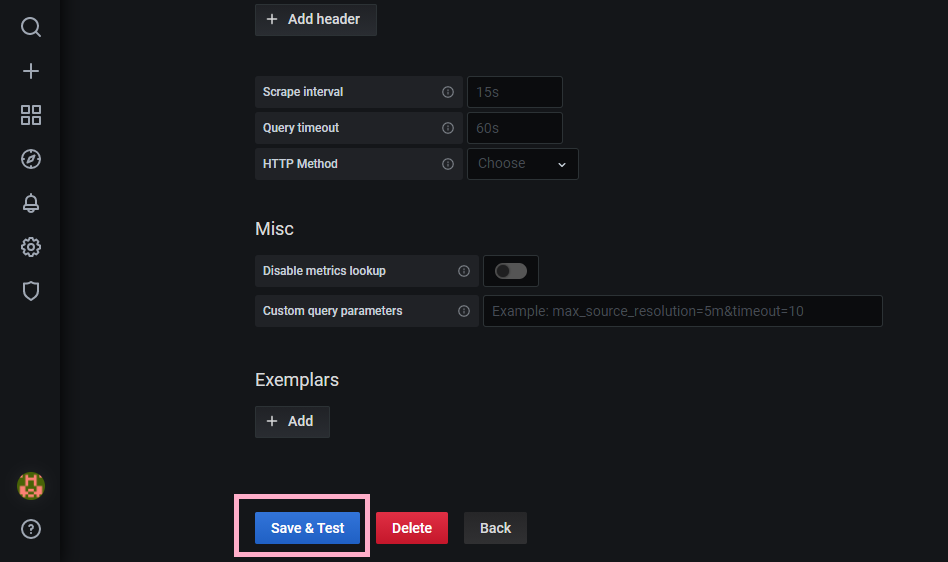Open the Dashboards grid icon

31,115
